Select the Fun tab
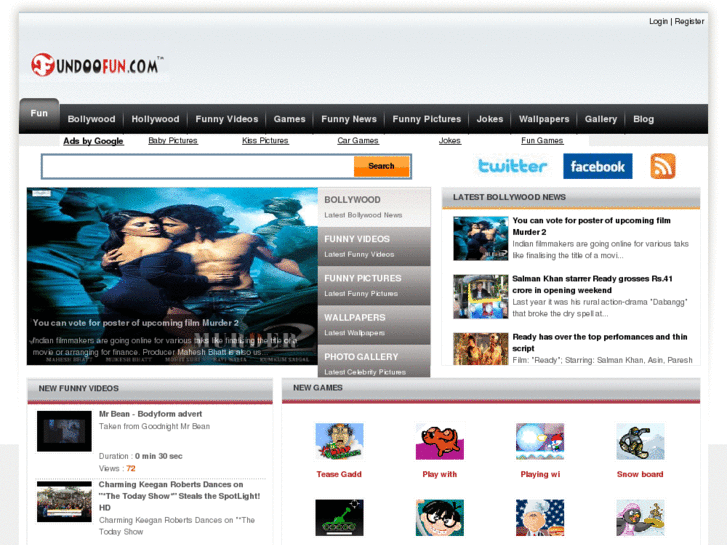 pyautogui.click(x=39, y=114)
